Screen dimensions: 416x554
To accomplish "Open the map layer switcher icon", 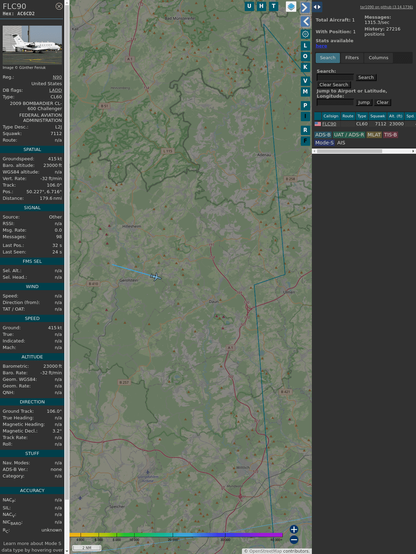I will tap(291, 7).
